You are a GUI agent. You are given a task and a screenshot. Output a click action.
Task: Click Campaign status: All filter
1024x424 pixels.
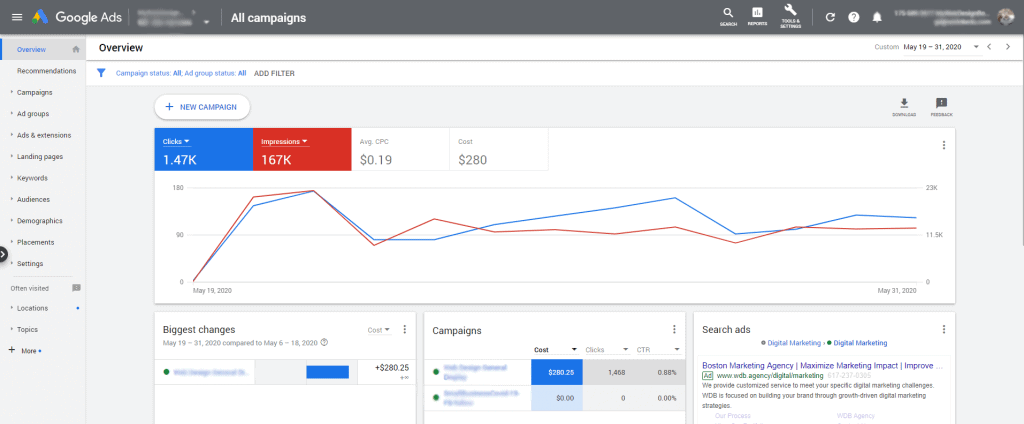click(x=148, y=73)
